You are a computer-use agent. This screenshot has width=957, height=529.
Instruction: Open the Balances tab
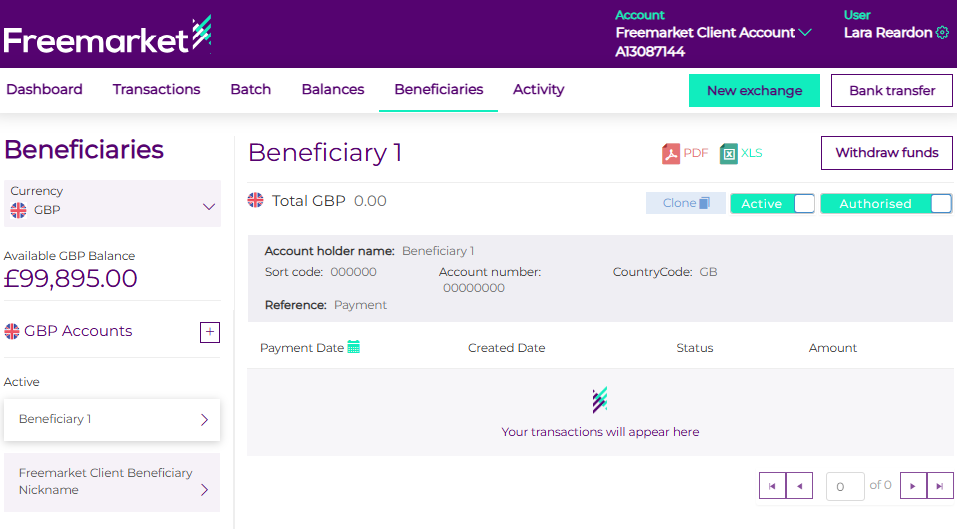tap(332, 90)
